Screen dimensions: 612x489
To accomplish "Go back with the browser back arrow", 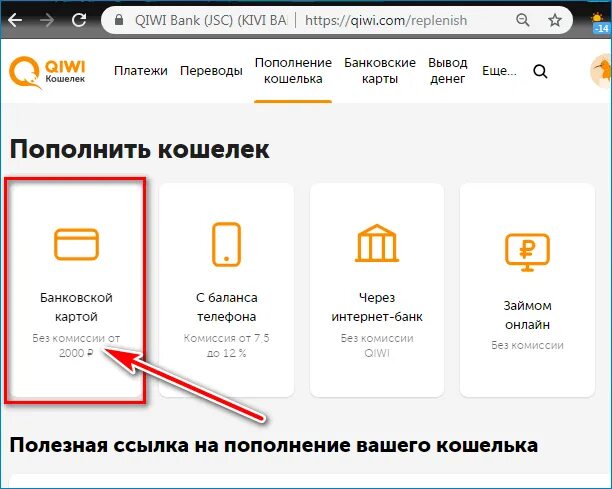I will tap(15, 20).
